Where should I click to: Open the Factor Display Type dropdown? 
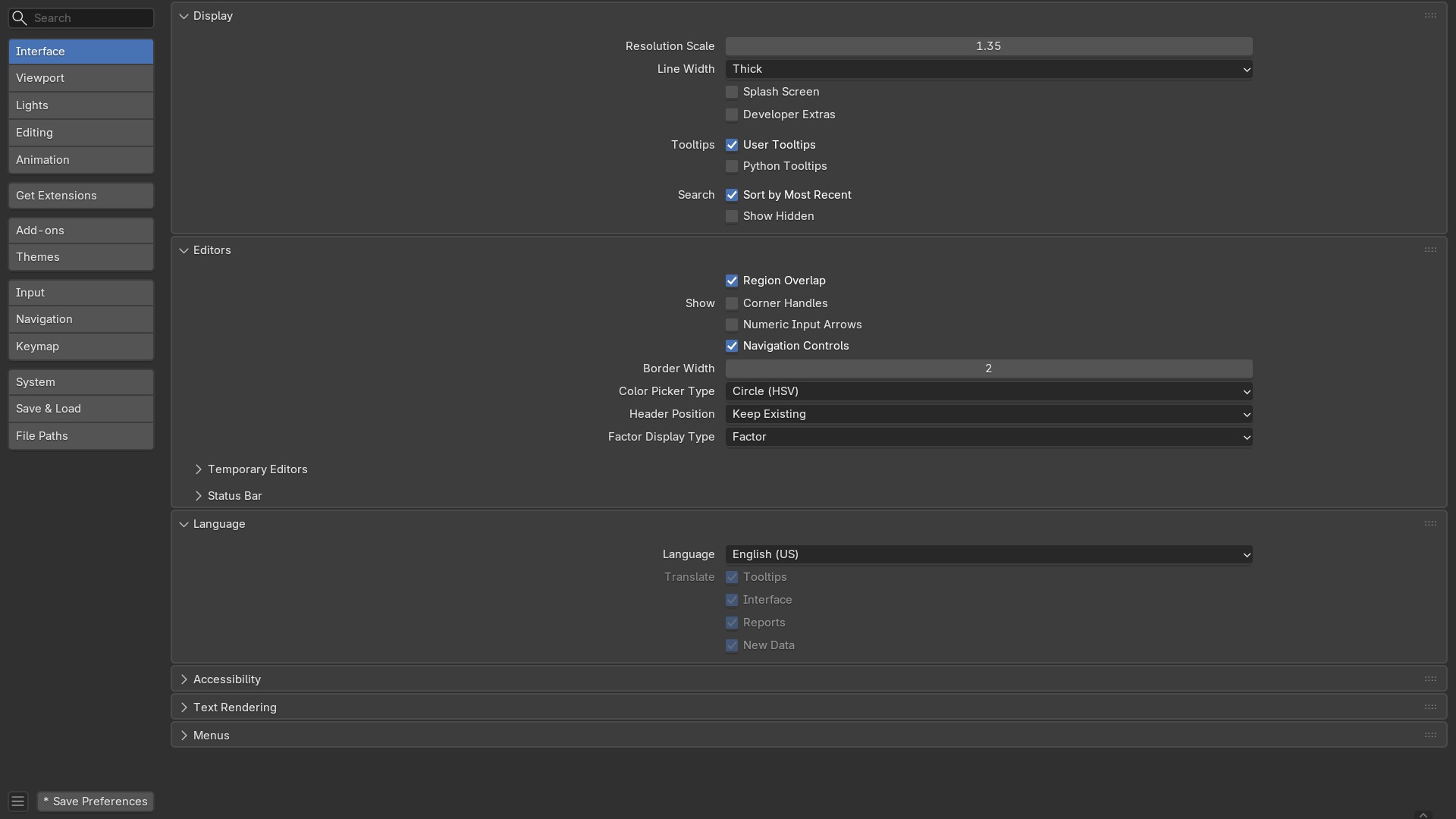[x=989, y=437]
